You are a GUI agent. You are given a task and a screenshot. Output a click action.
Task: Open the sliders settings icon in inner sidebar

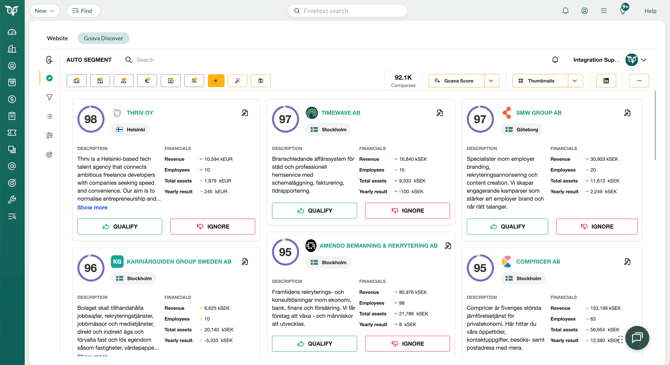50,135
